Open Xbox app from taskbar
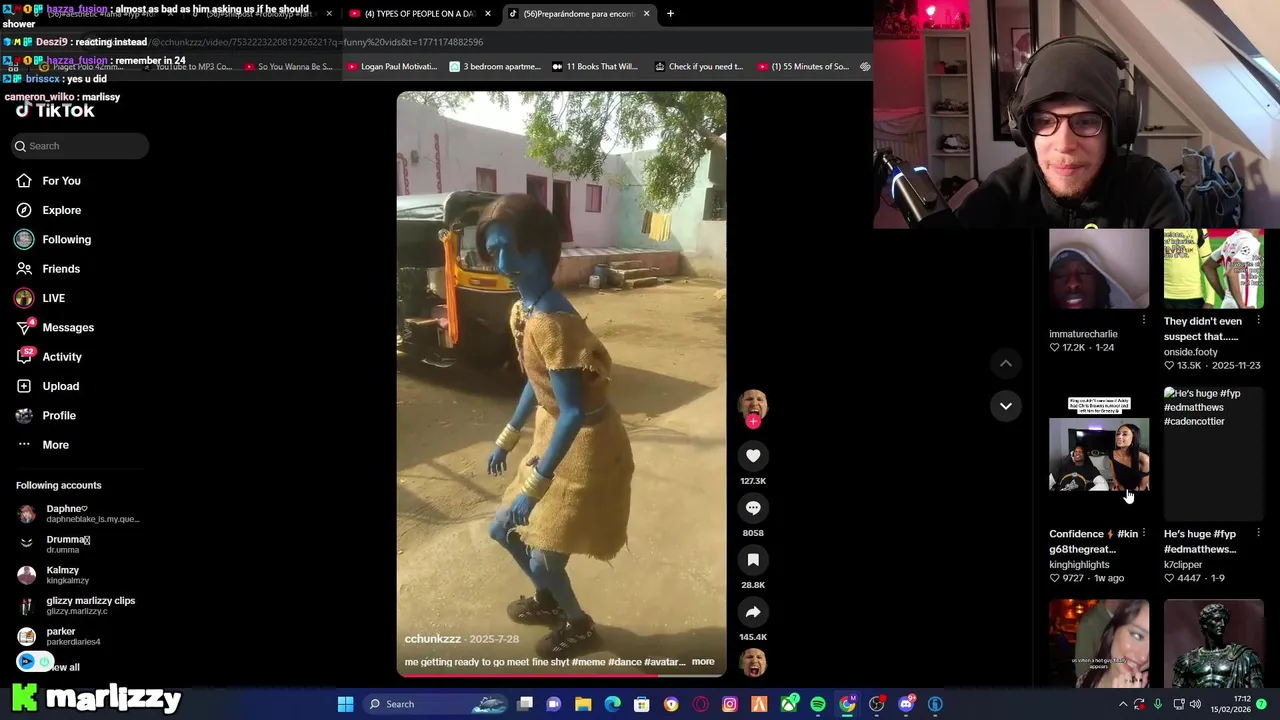The height and width of the screenshot is (720, 1280). click(x=789, y=704)
